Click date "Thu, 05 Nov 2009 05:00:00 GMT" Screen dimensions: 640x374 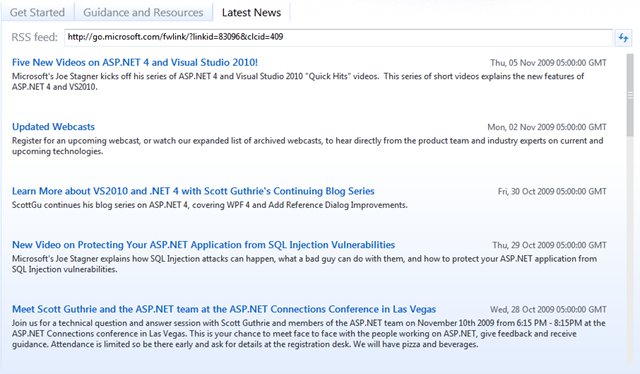point(548,63)
